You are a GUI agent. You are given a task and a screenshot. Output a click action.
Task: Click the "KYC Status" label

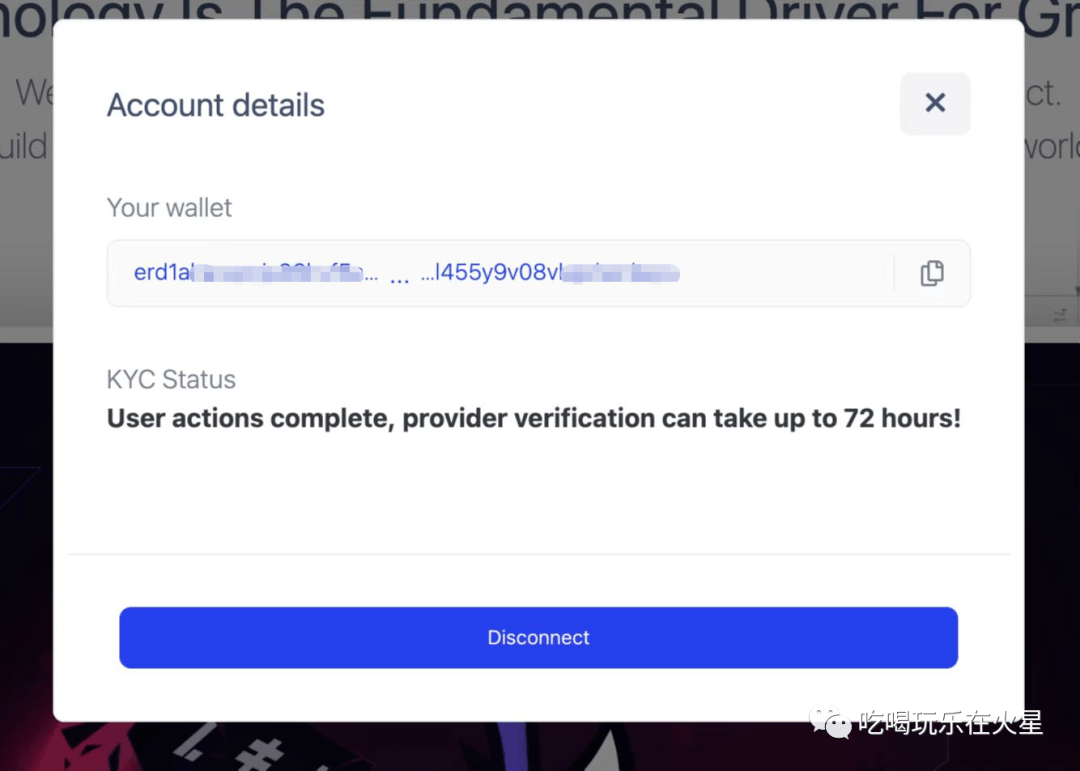[171, 380]
